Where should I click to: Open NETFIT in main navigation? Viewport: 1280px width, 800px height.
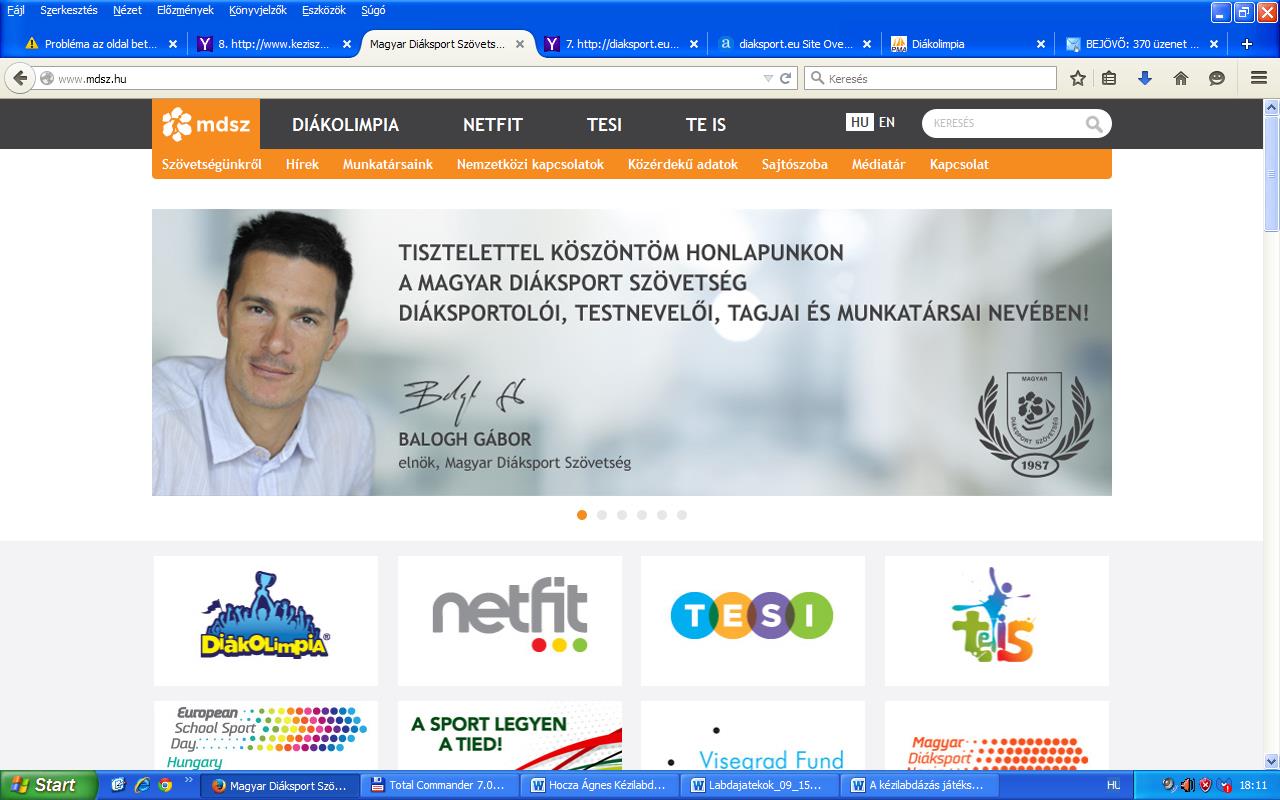(x=493, y=125)
